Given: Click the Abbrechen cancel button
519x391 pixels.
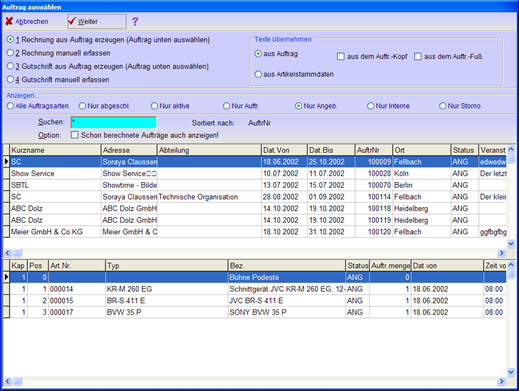Looking at the screenshot, I should point(27,22).
